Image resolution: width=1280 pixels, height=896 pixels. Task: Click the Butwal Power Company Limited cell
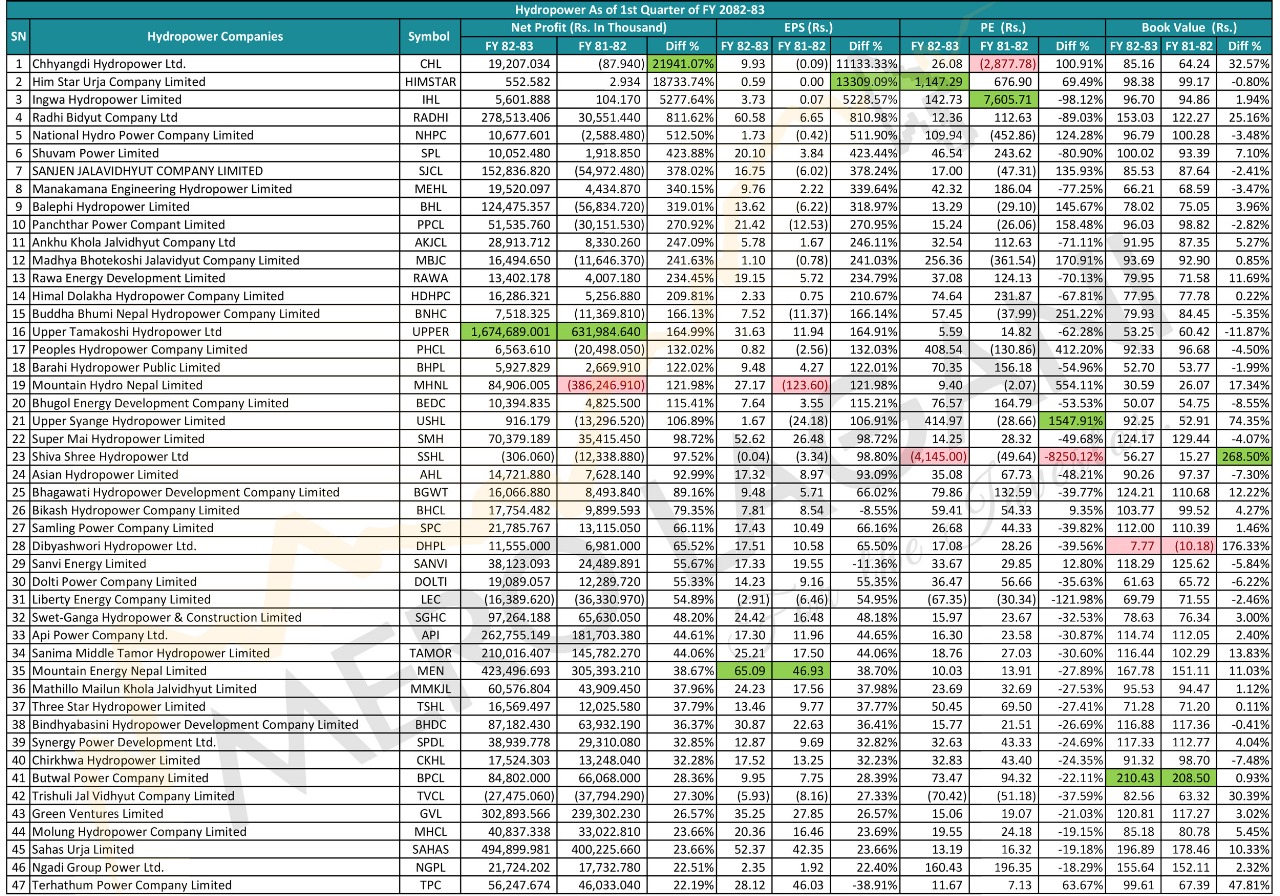120,778
